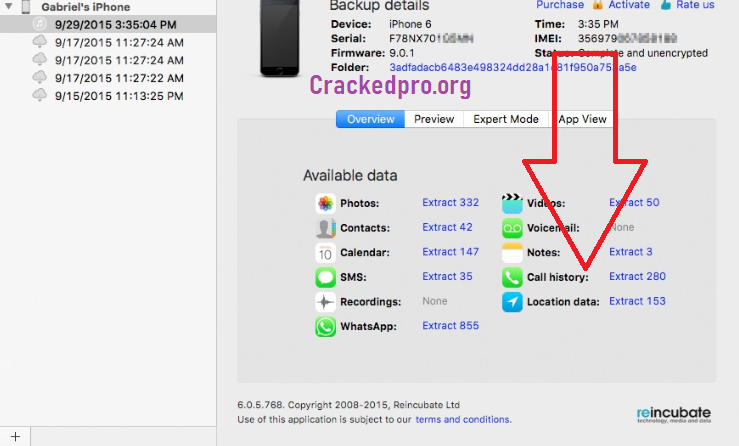Open the backup folder hash link
This screenshot has height=446, width=739.
[513, 67]
